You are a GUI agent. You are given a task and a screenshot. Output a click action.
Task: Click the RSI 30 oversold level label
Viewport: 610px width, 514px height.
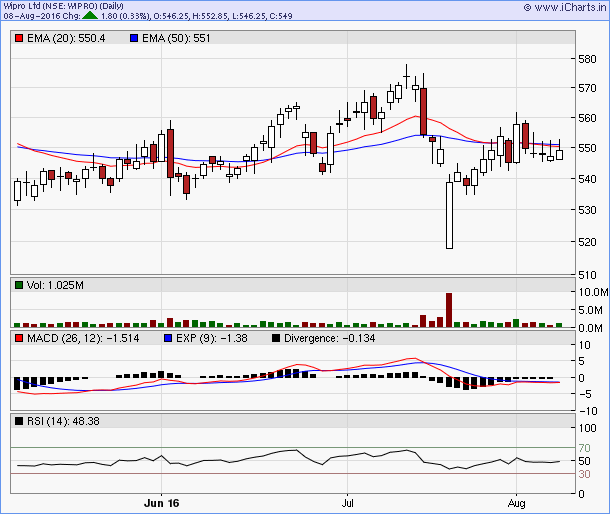[584, 474]
